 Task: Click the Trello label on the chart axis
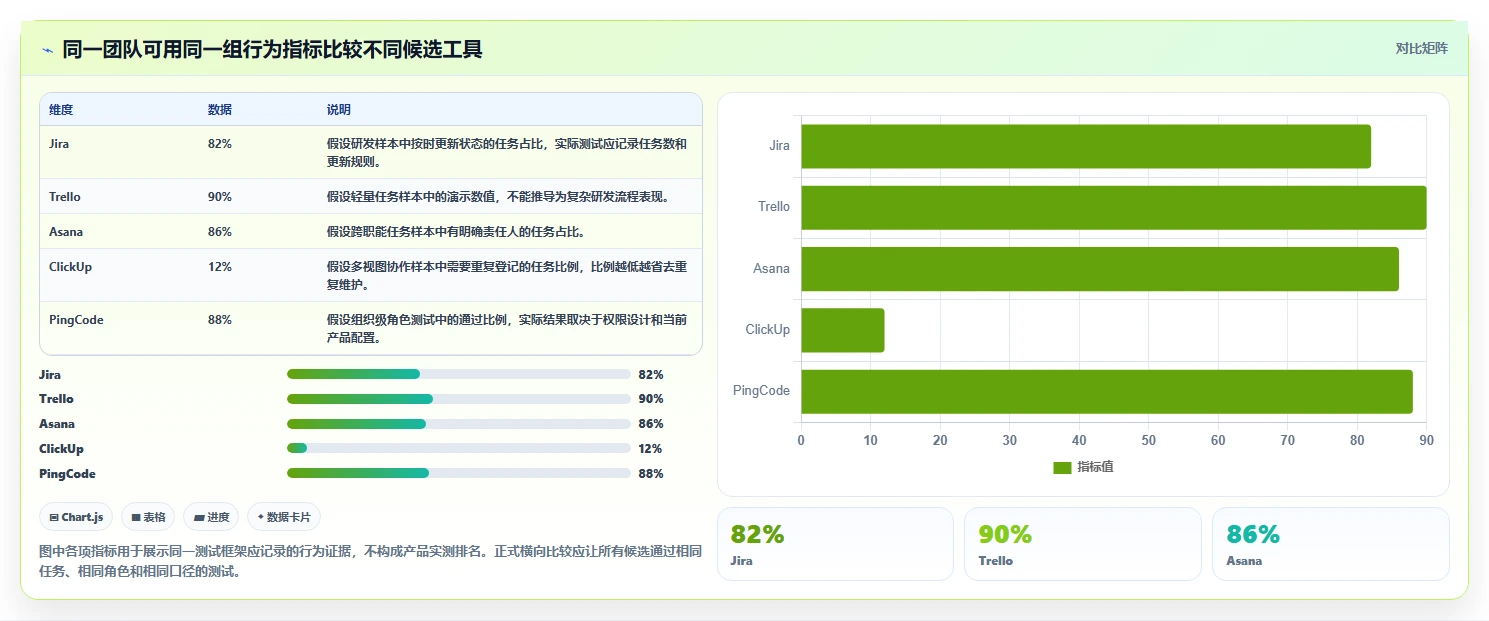coord(774,207)
